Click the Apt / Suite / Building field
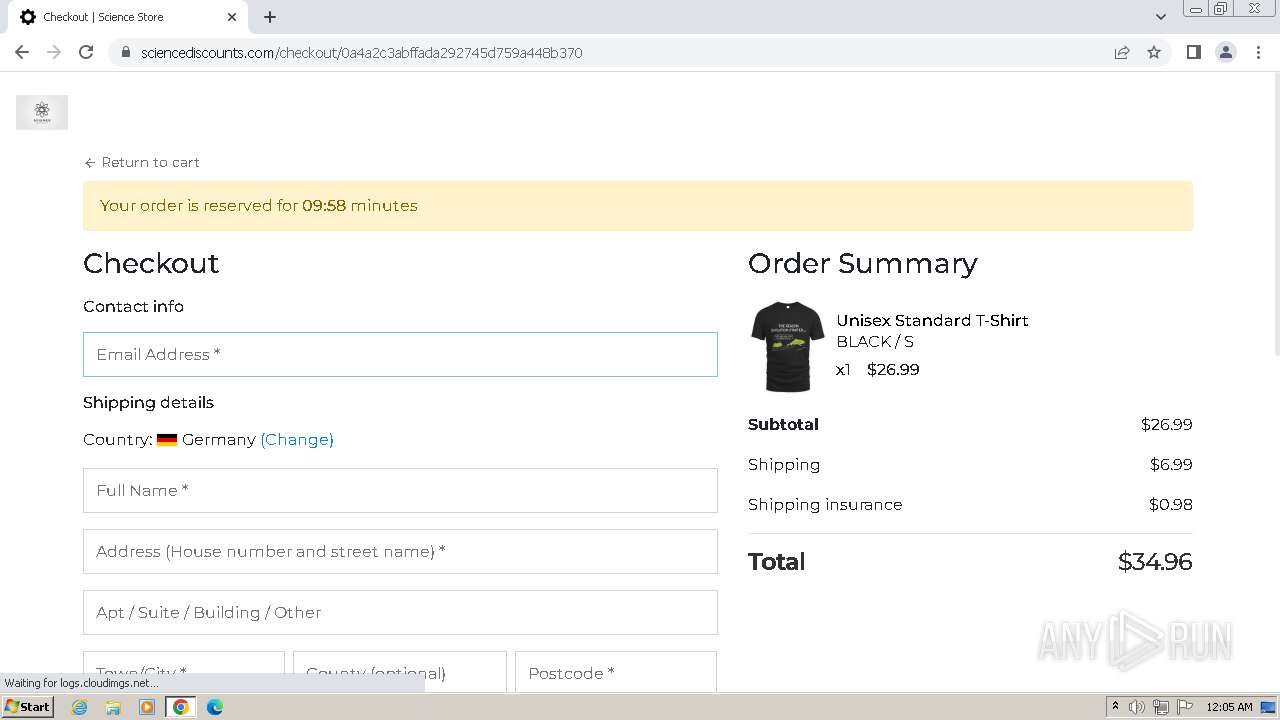This screenshot has width=1280, height=720. (x=400, y=612)
